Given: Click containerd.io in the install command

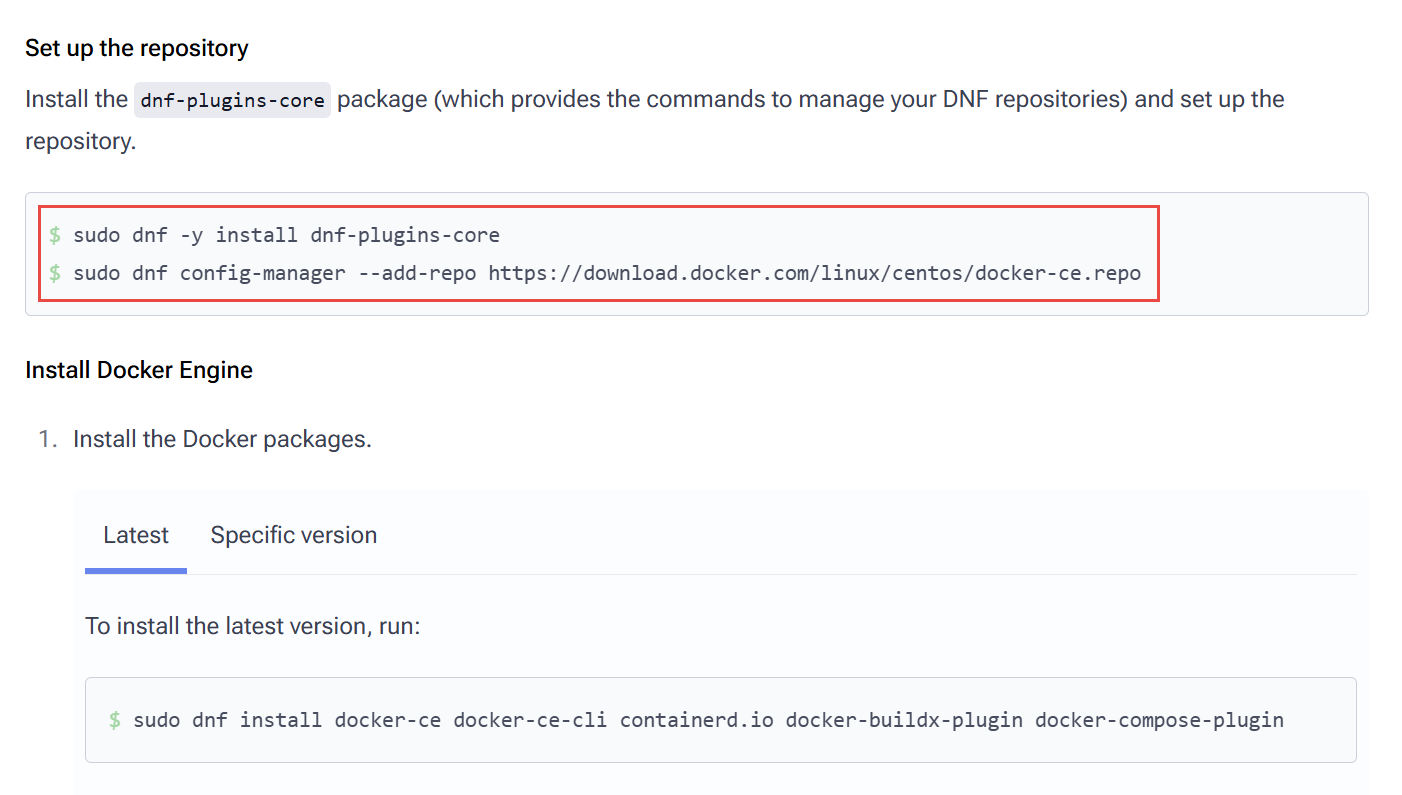Looking at the screenshot, I should [x=696, y=720].
